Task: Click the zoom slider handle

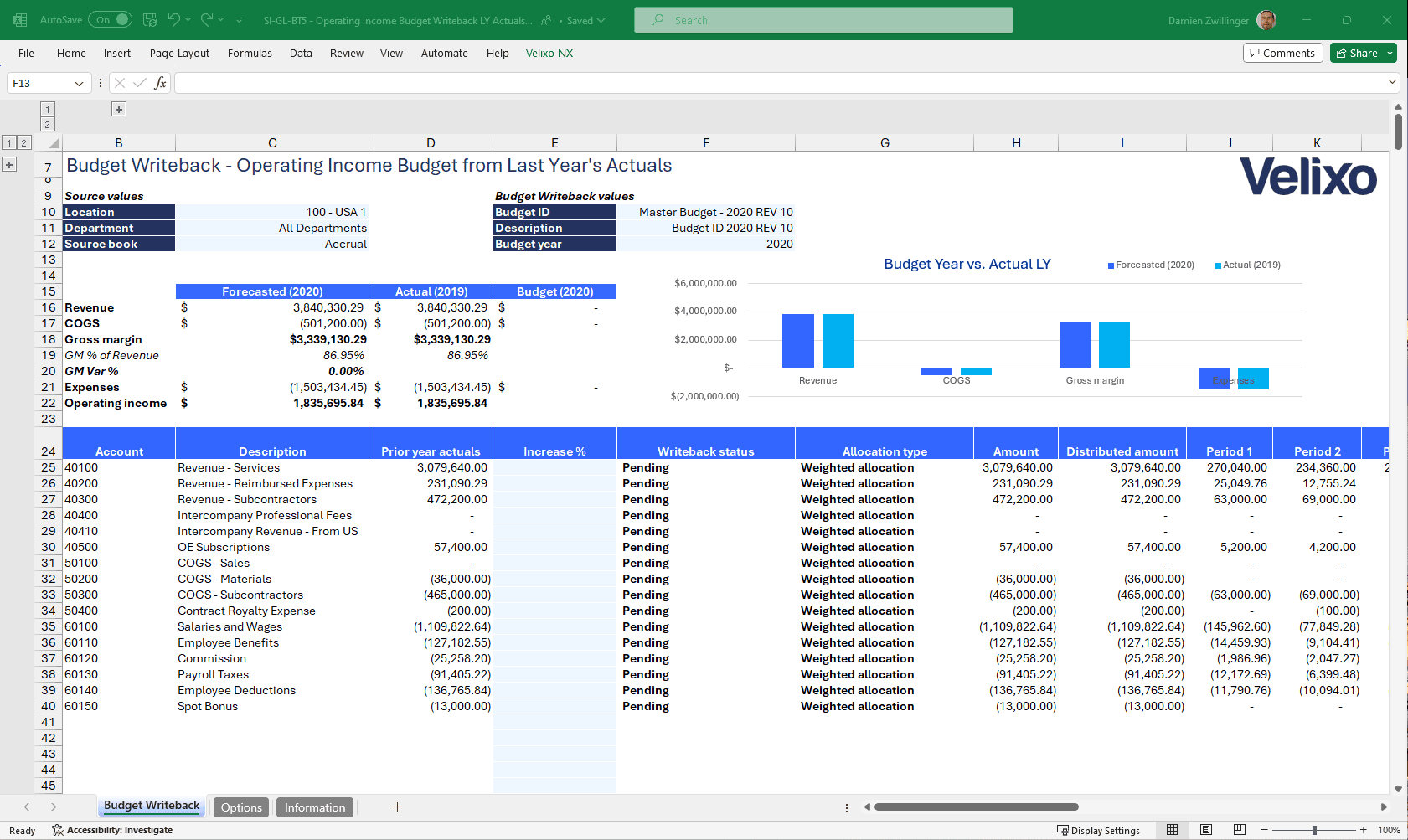Action: point(1315,830)
